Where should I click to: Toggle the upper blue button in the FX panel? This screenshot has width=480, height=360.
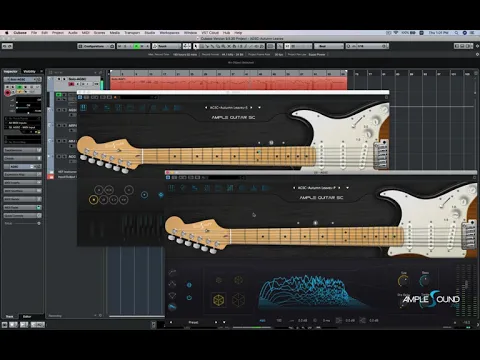189,285
